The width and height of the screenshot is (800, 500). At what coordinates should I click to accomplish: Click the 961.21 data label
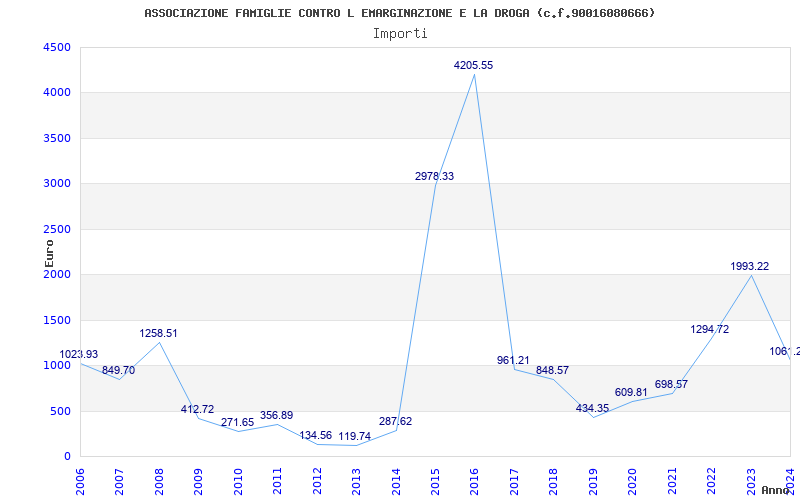[x=513, y=360]
